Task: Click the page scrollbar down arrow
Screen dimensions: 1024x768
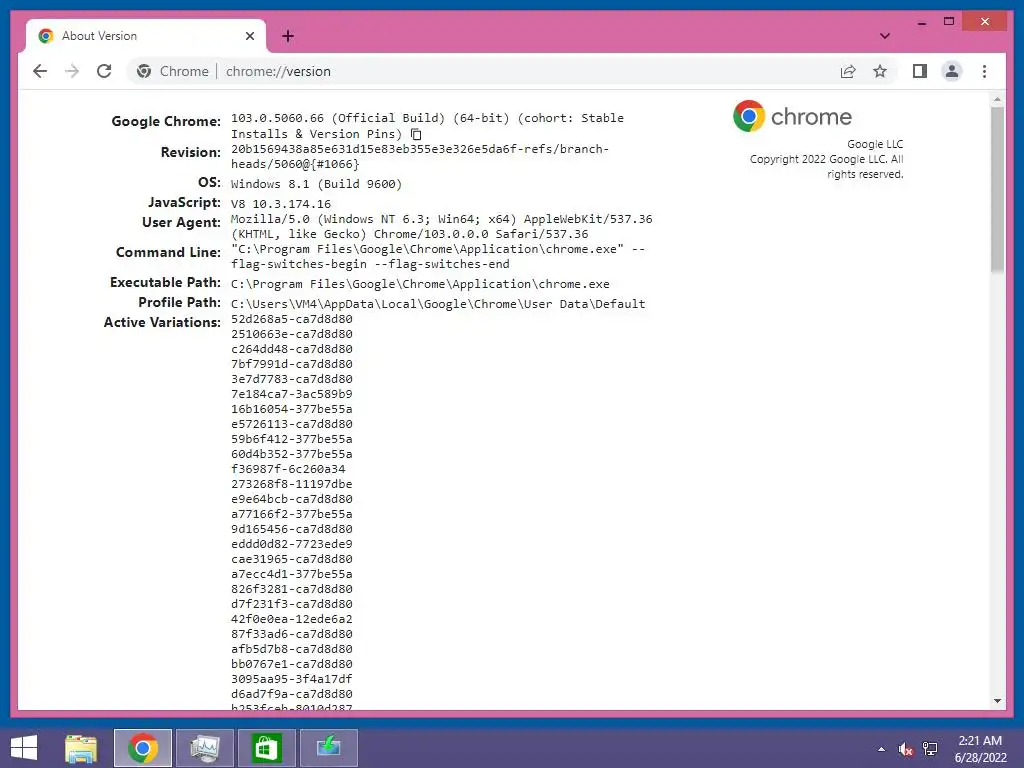Action: coord(997,701)
